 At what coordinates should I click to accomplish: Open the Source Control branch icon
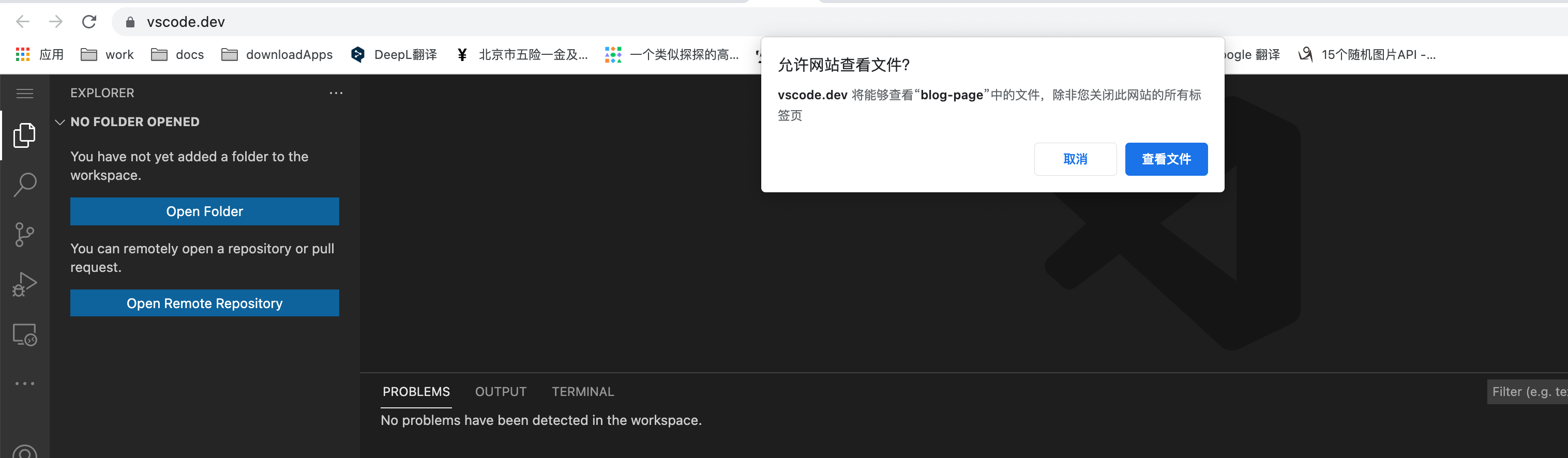pyautogui.click(x=24, y=234)
